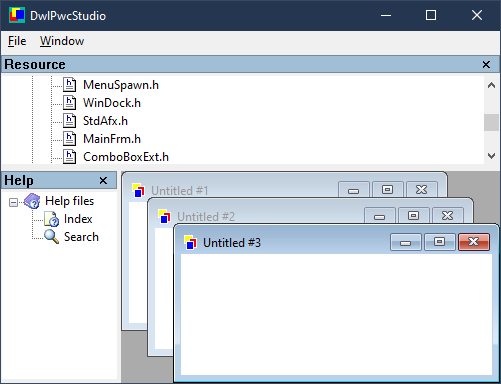The width and height of the screenshot is (501, 384).
Task: Click the Help files book icon
Action: [32, 201]
